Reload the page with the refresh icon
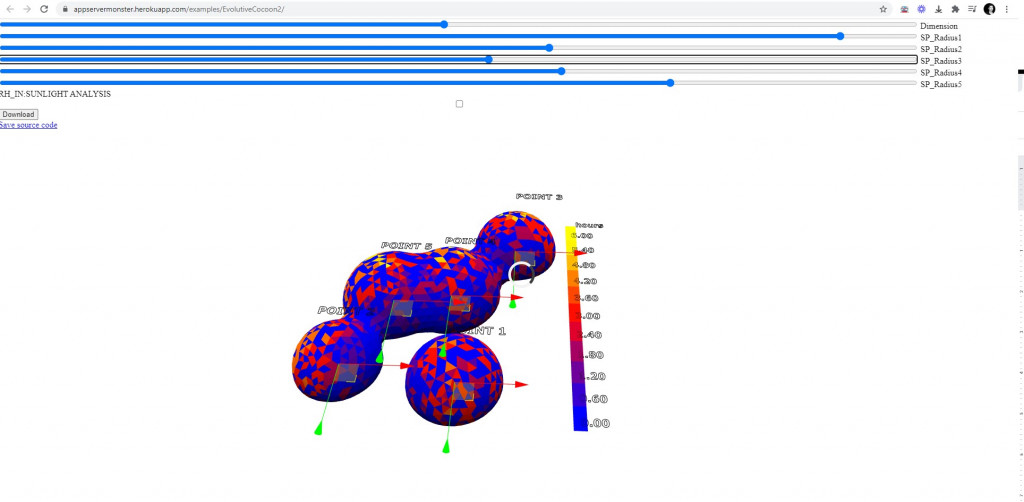1024x502 pixels. 44,8
